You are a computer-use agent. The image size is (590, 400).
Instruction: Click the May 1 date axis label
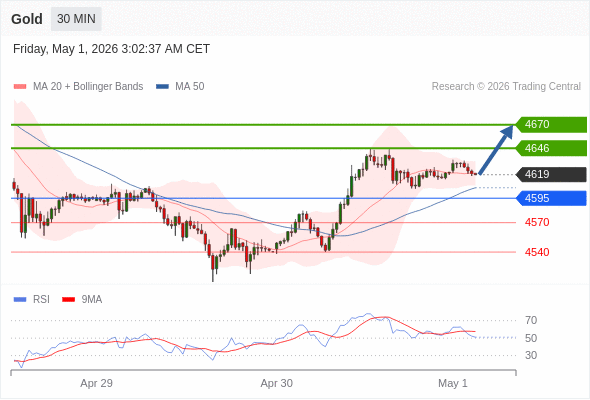(453, 383)
